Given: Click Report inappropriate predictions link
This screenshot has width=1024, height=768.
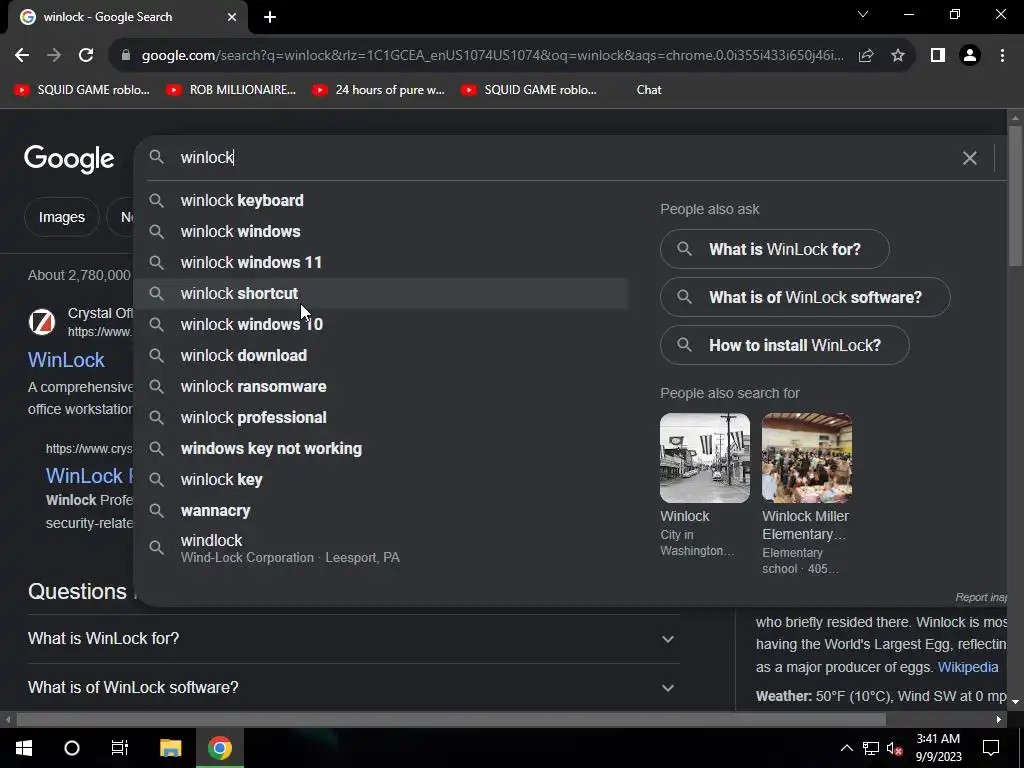Looking at the screenshot, I should [982, 598].
